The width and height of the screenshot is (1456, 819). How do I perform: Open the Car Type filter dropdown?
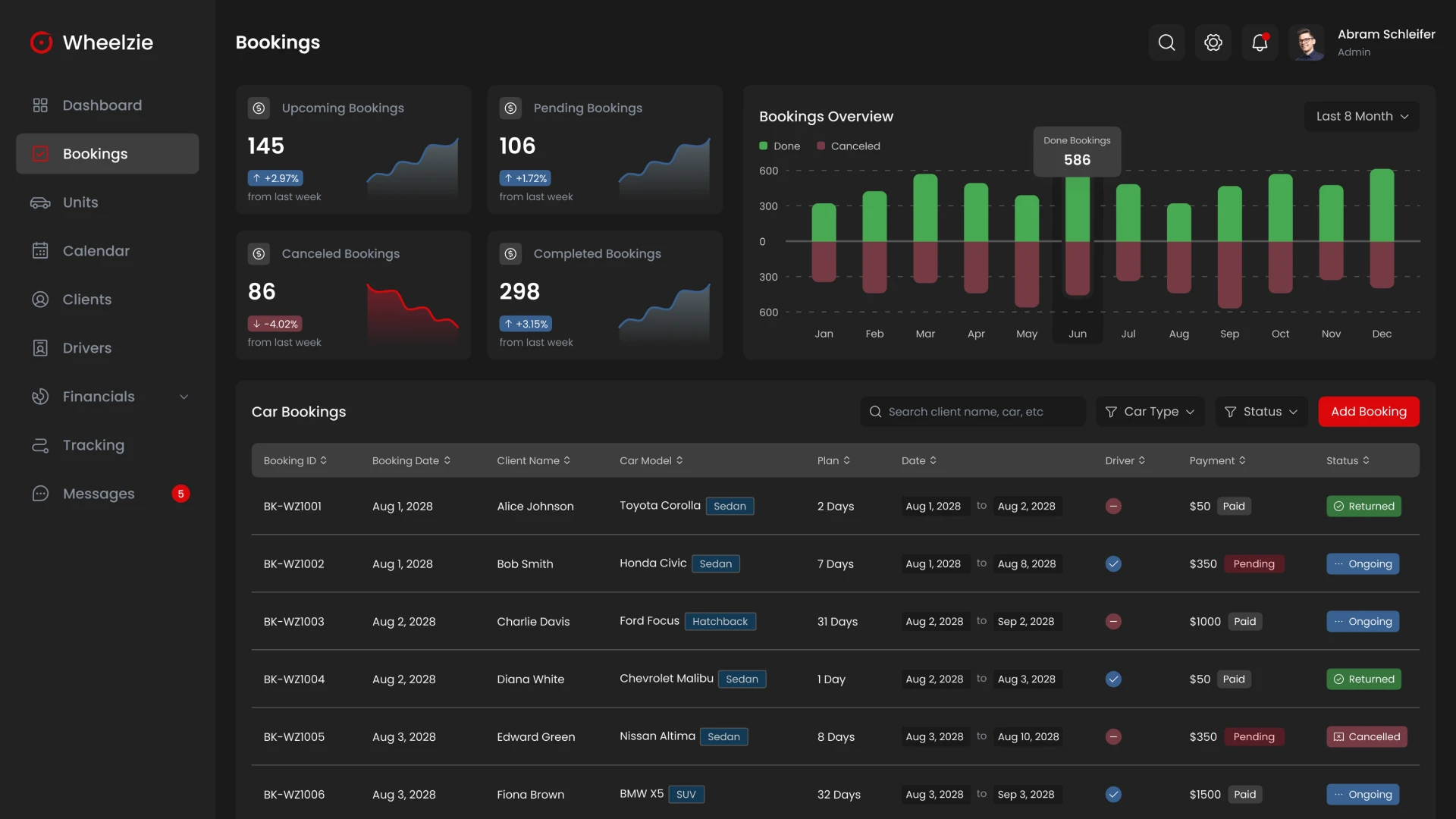point(1150,412)
